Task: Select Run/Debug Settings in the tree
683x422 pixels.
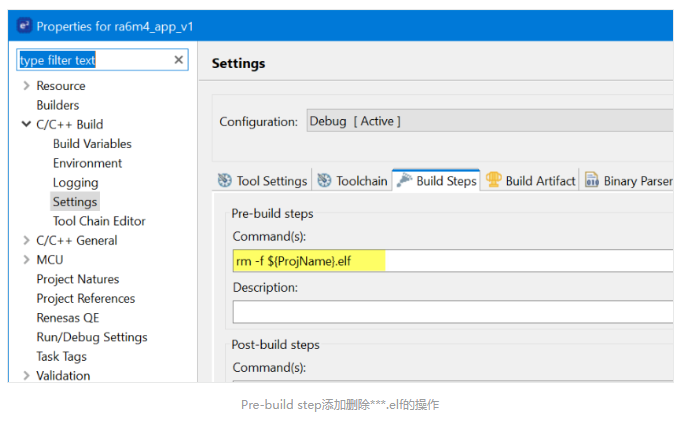Action: point(92,337)
